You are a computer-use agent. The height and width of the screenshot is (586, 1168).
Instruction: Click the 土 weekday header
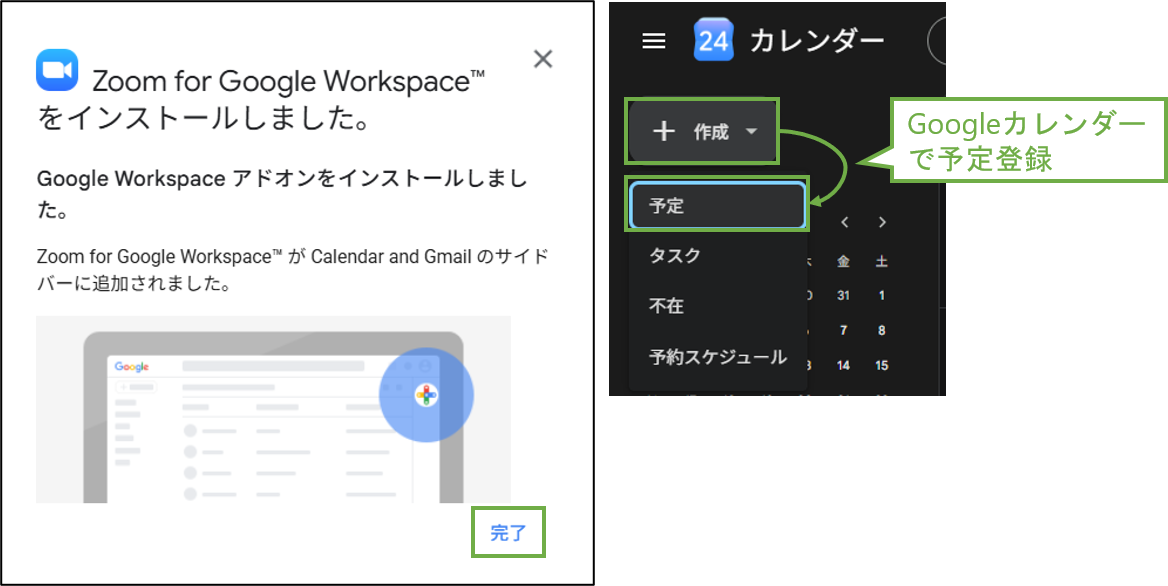pyautogui.click(x=881, y=261)
